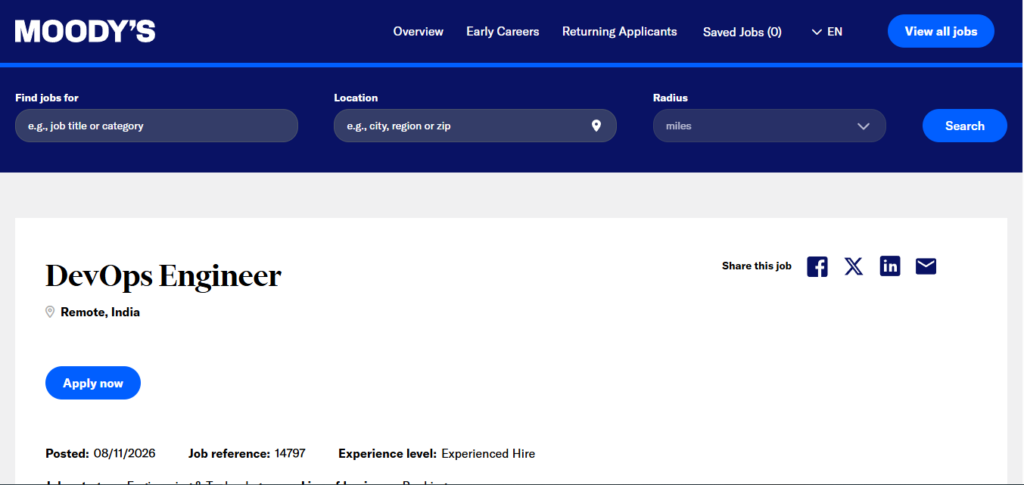
Task: Click the Search button
Action: 965,125
